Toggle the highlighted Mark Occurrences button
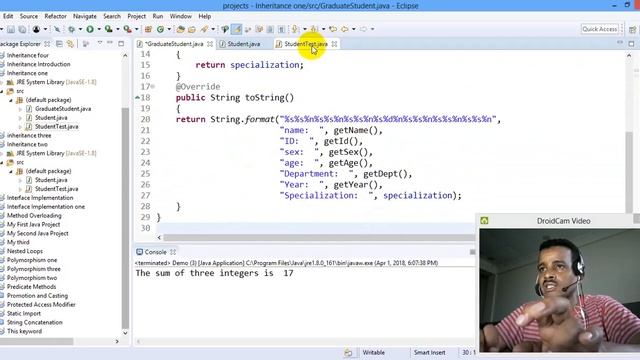Image resolution: width=640 pixels, height=360 pixels. click(x=236, y=29)
